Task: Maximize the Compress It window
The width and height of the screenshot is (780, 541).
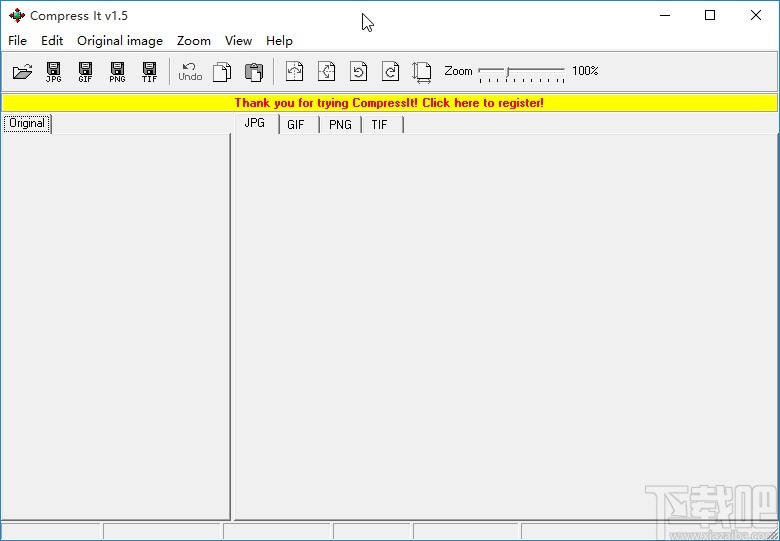Action: [710, 15]
